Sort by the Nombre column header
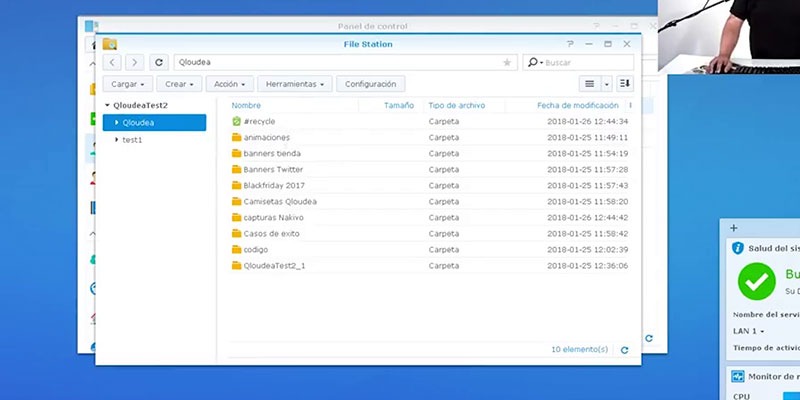800x400 pixels. pos(246,106)
